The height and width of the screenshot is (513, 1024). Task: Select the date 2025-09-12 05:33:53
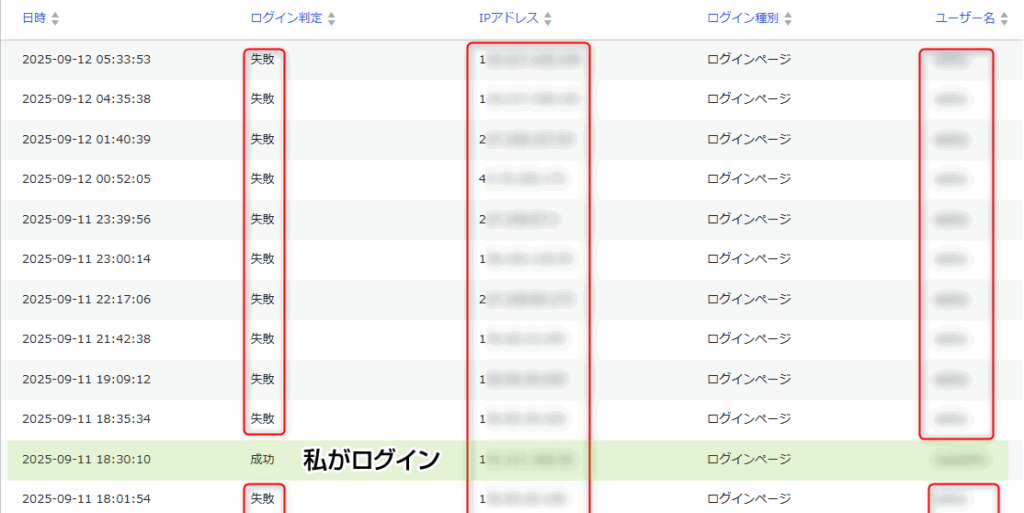86,59
